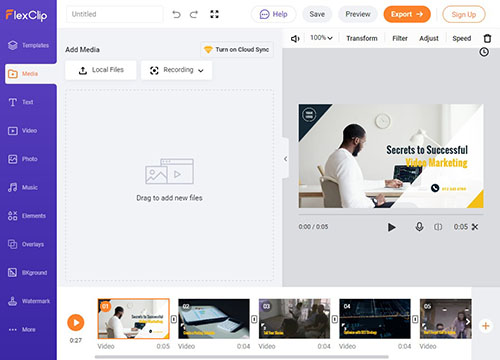The image size is (500, 360).
Task: Turn on Cloud Sync
Action: pyautogui.click(x=237, y=49)
